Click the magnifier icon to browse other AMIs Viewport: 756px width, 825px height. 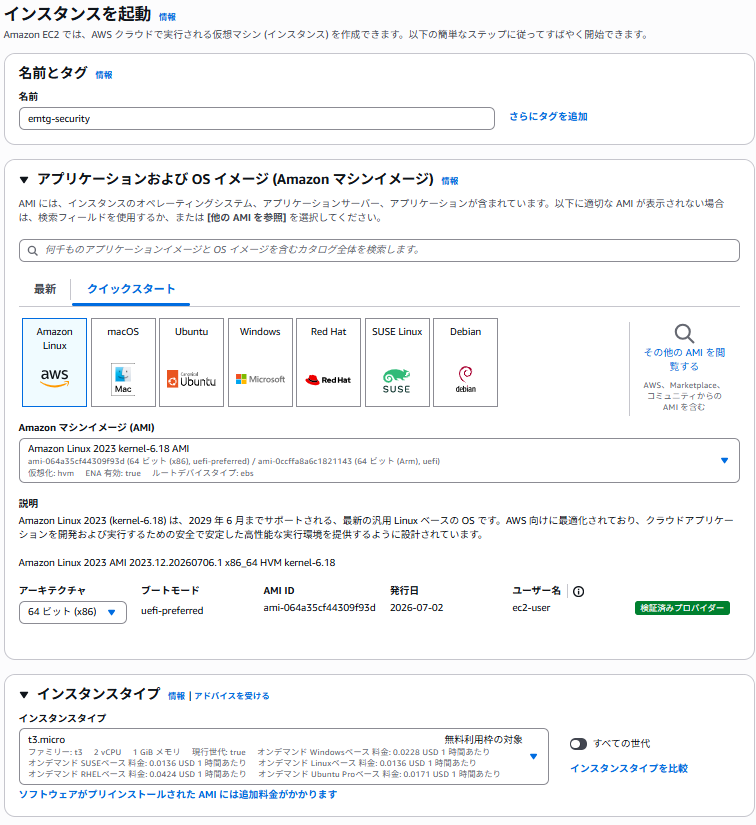[x=684, y=334]
